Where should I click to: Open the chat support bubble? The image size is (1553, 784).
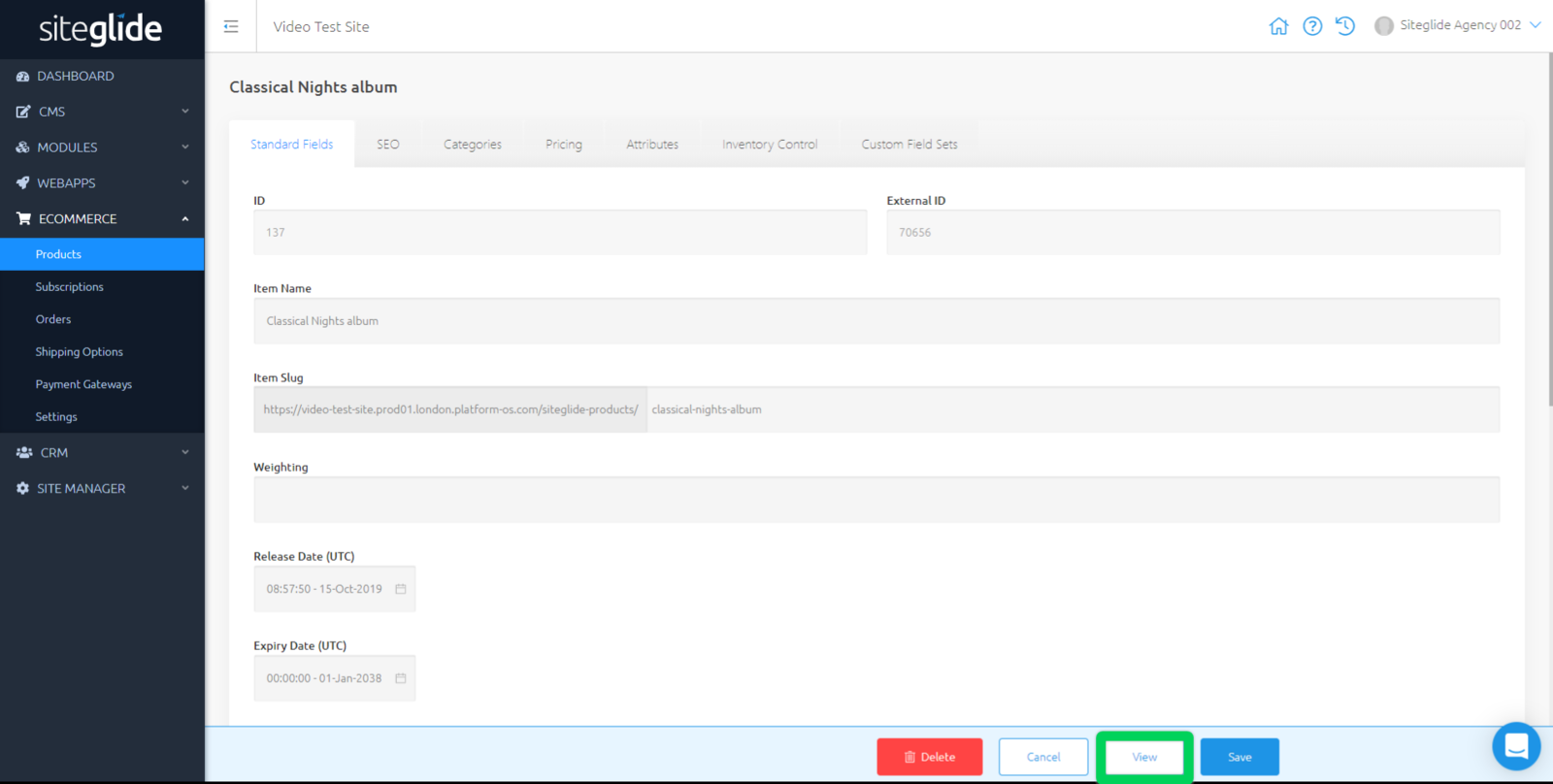coord(1515,746)
